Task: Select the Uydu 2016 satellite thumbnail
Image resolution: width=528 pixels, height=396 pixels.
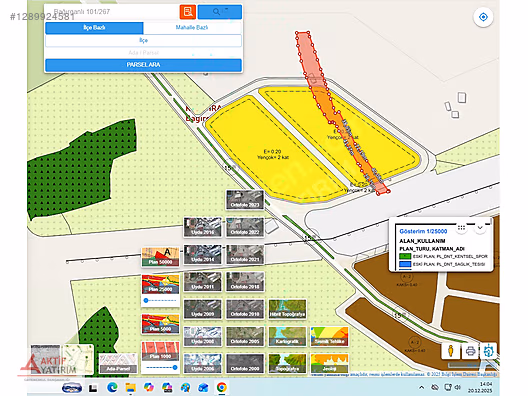Action: coord(203,227)
